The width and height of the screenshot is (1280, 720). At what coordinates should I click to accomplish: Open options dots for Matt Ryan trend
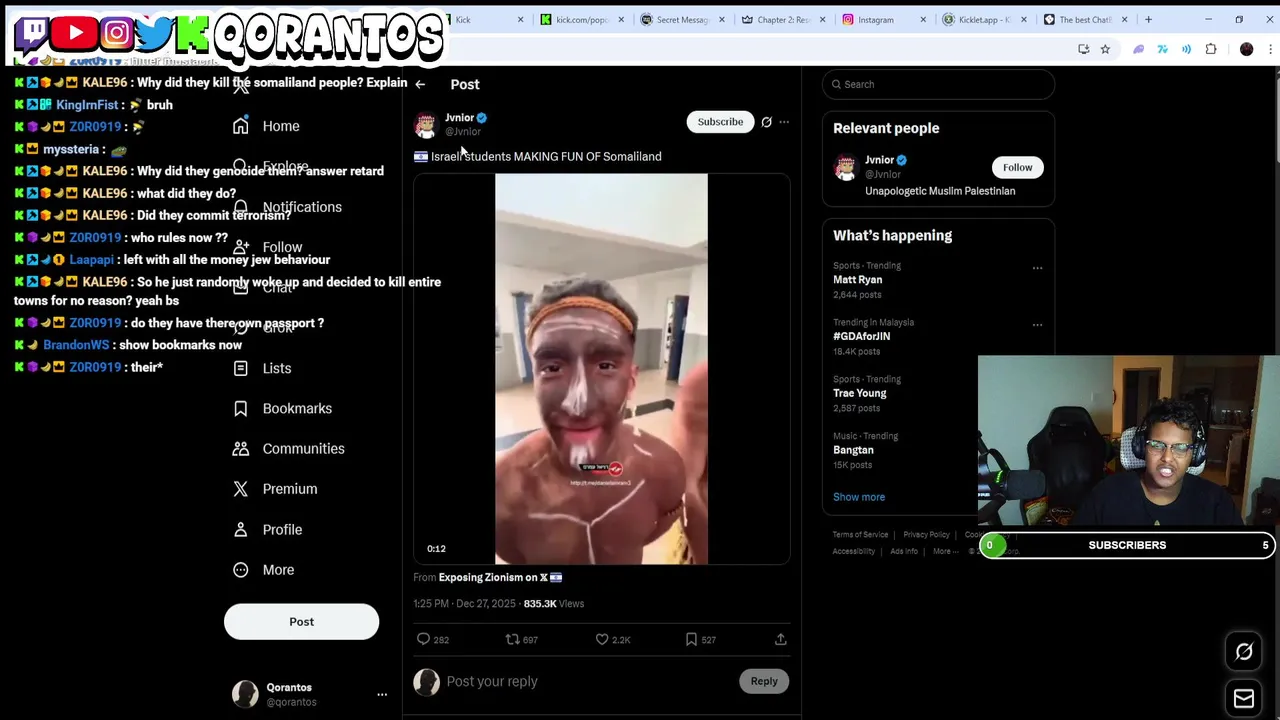(x=1037, y=268)
